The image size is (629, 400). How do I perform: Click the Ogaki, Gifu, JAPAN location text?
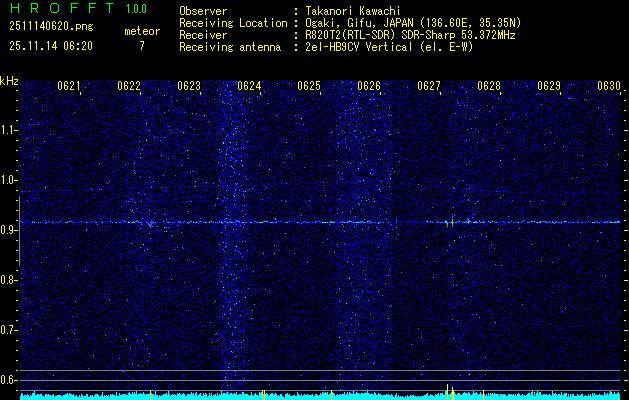pos(413,23)
